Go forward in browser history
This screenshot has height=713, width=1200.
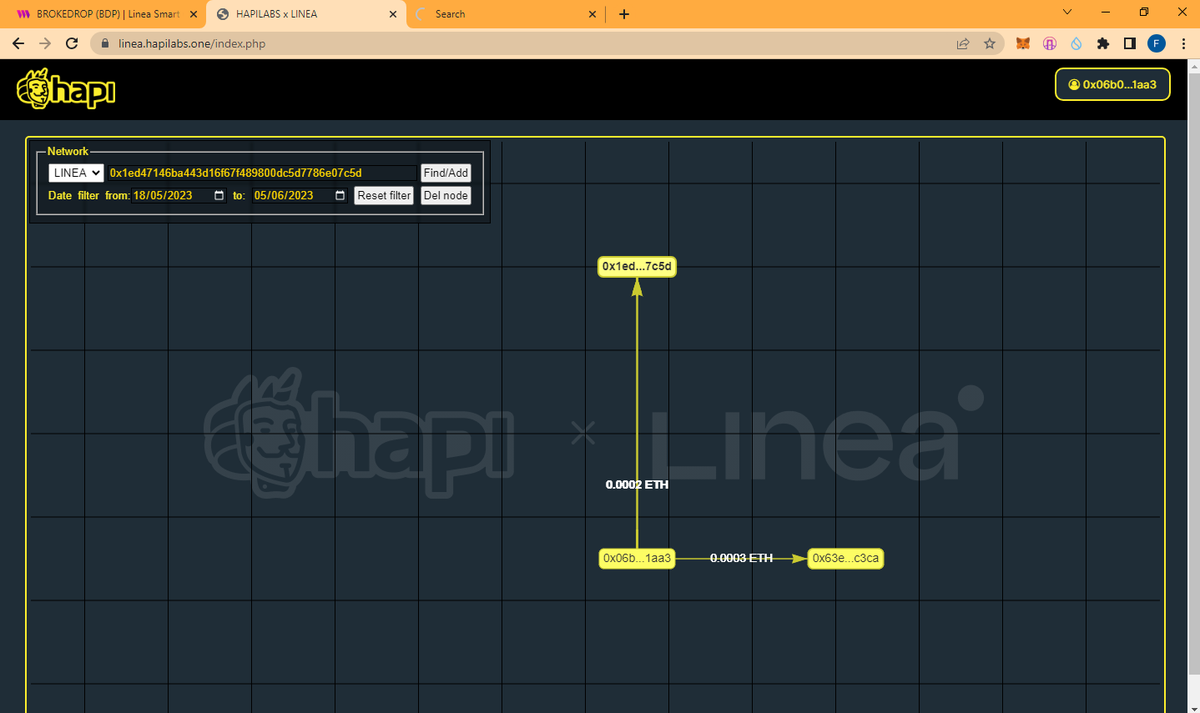pyautogui.click(x=45, y=44)
